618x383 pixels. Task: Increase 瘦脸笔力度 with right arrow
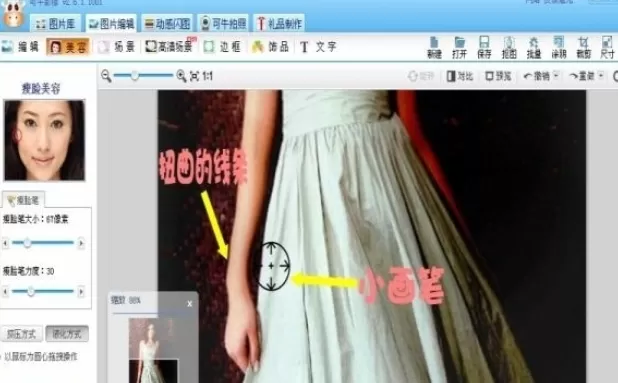point(81,292)
